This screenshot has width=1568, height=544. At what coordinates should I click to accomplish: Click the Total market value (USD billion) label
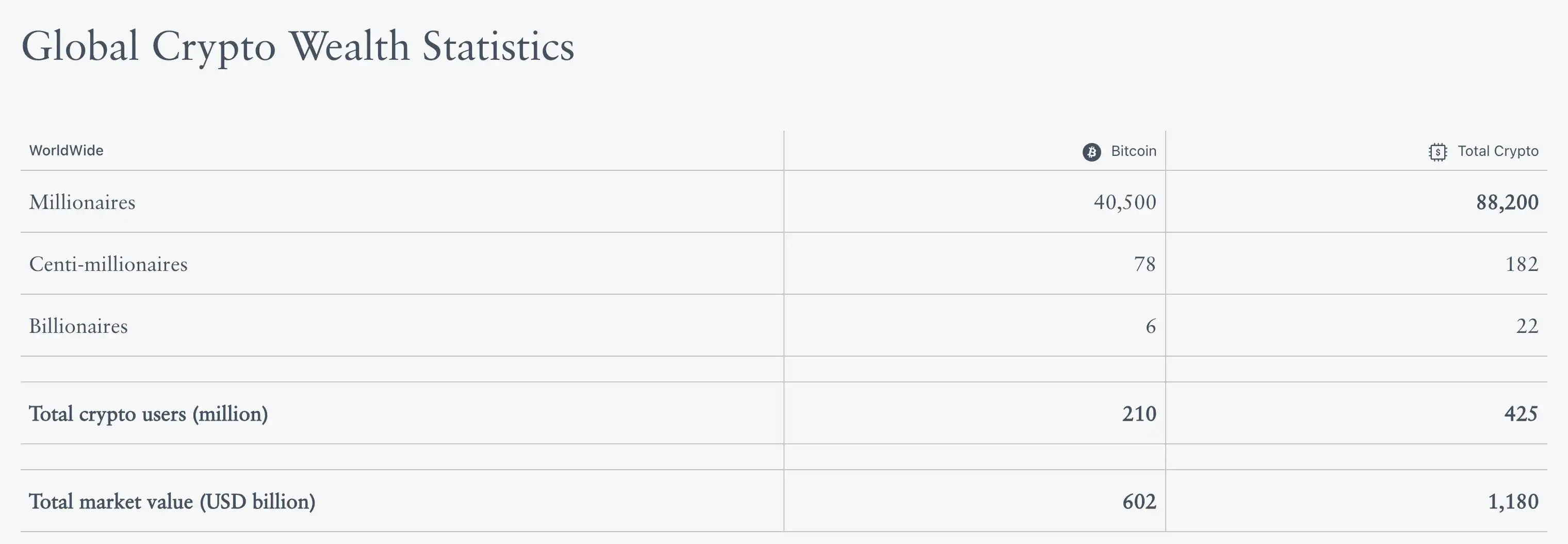tap(172, 502)
